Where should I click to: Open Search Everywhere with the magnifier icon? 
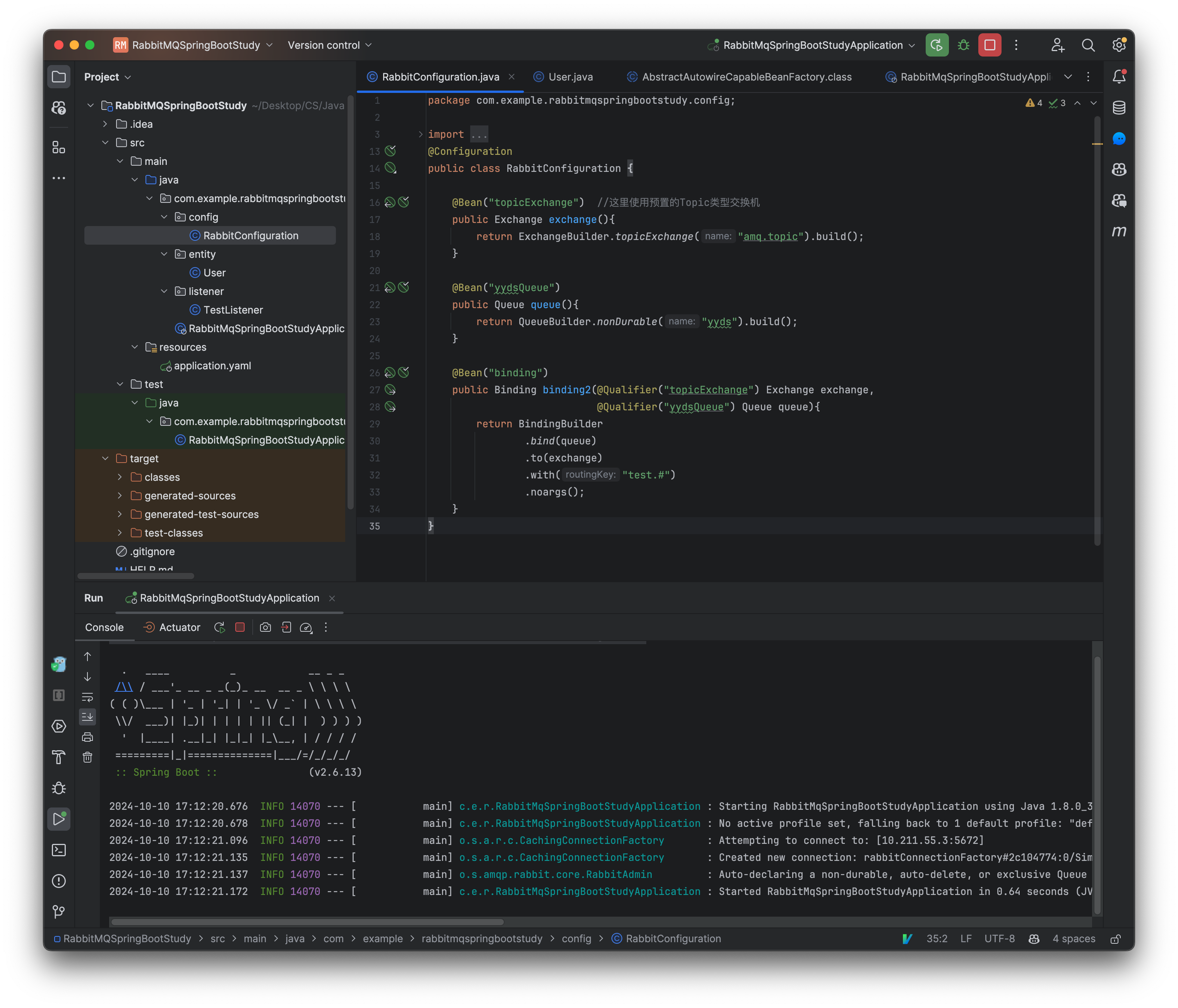click(x=1089, y=45)
